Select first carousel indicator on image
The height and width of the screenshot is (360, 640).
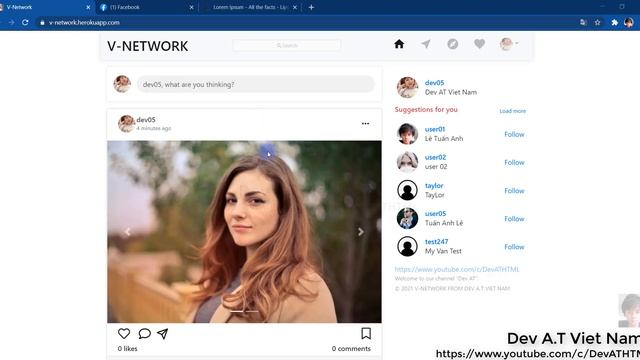(x=237, y=311)
